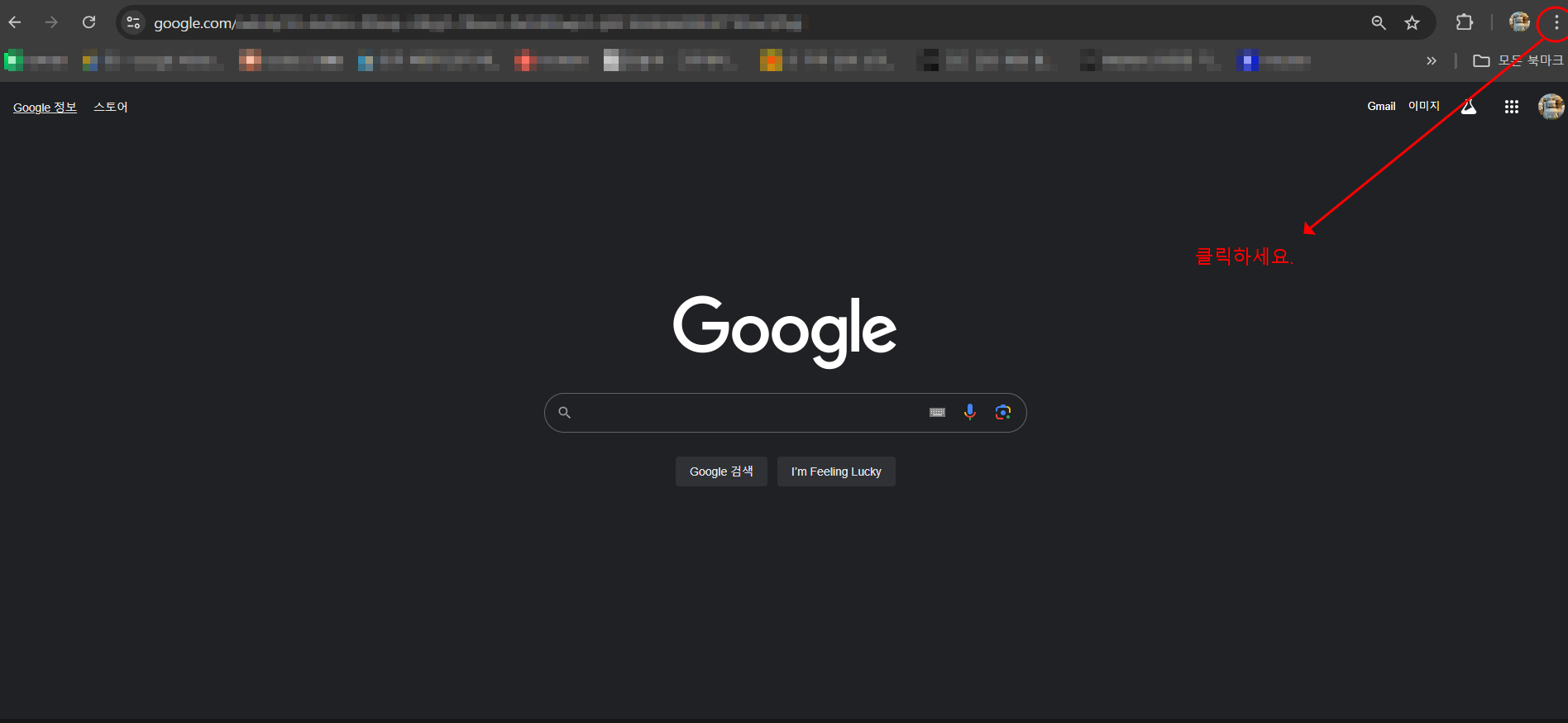Image resolution: width=1568 pixels, height=723 pixels.
Task: Bookmark this page with the star icon
Action: pos(1413,22)
